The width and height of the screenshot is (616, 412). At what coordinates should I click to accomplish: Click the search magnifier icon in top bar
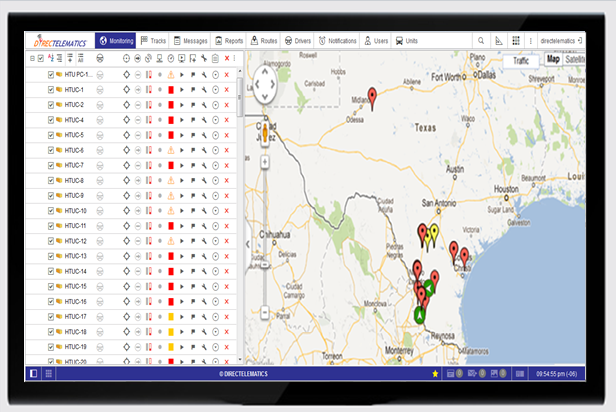coord(481,41)
